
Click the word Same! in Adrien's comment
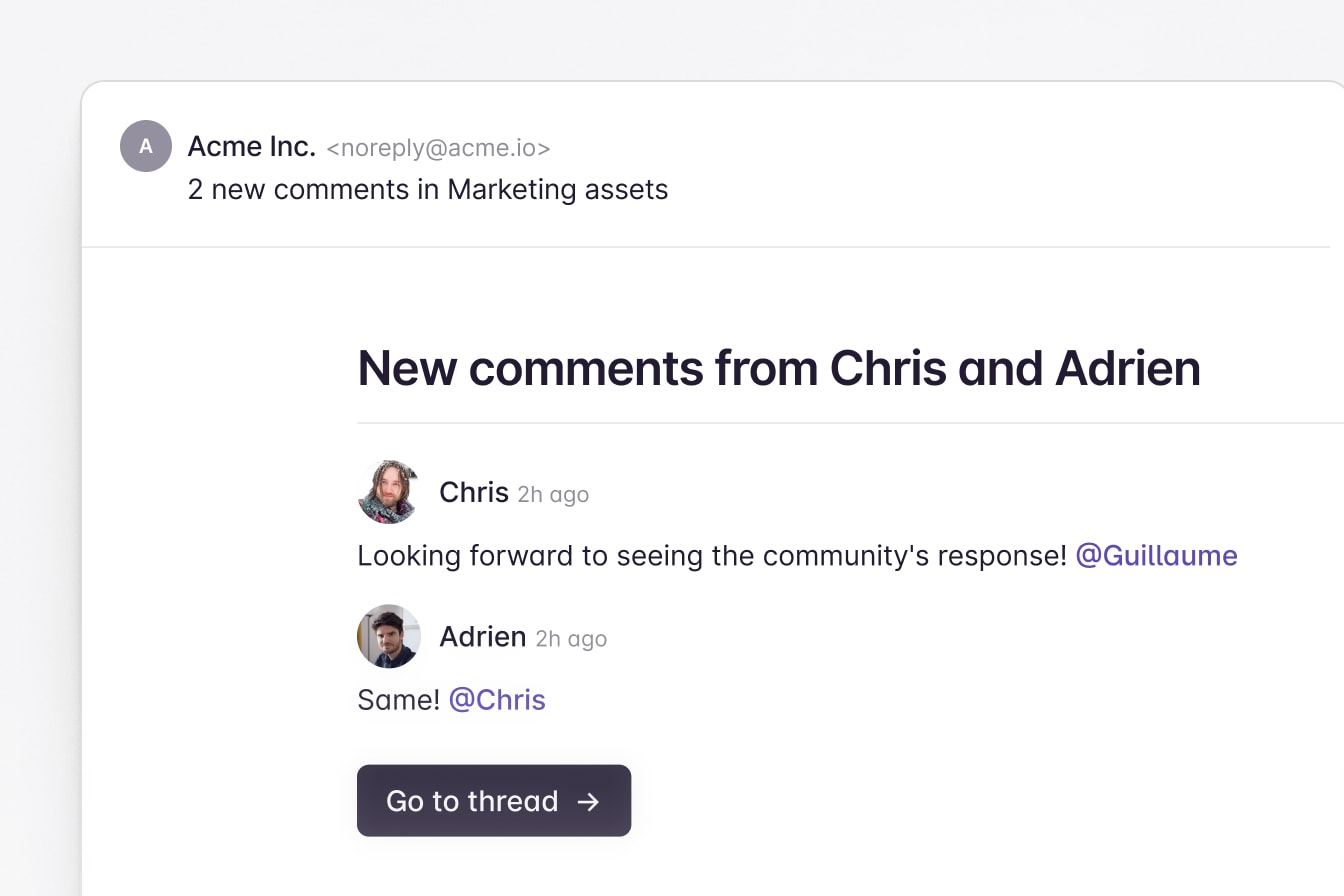tap(398, 699)
